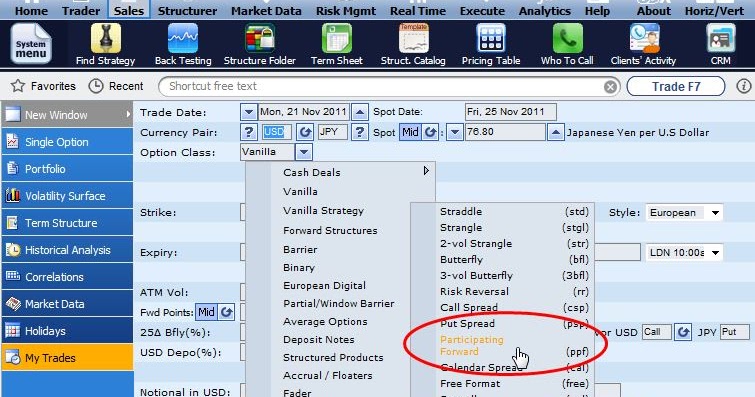The height and width of the screenshot is (397, 755).
Task: Refresh Fwd Points beside Mid button
Action: pos(226,312)
